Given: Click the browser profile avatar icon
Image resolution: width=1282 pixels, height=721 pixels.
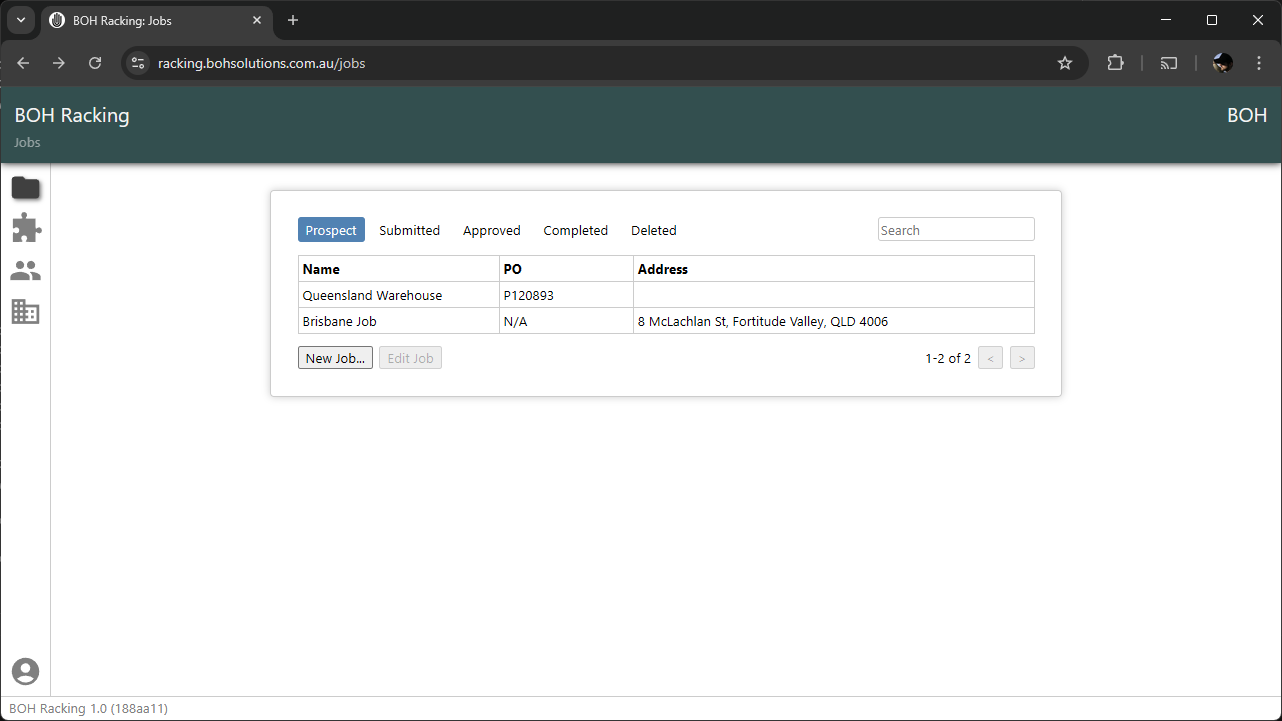Looking at the screenshot, I should (1221, 62).
